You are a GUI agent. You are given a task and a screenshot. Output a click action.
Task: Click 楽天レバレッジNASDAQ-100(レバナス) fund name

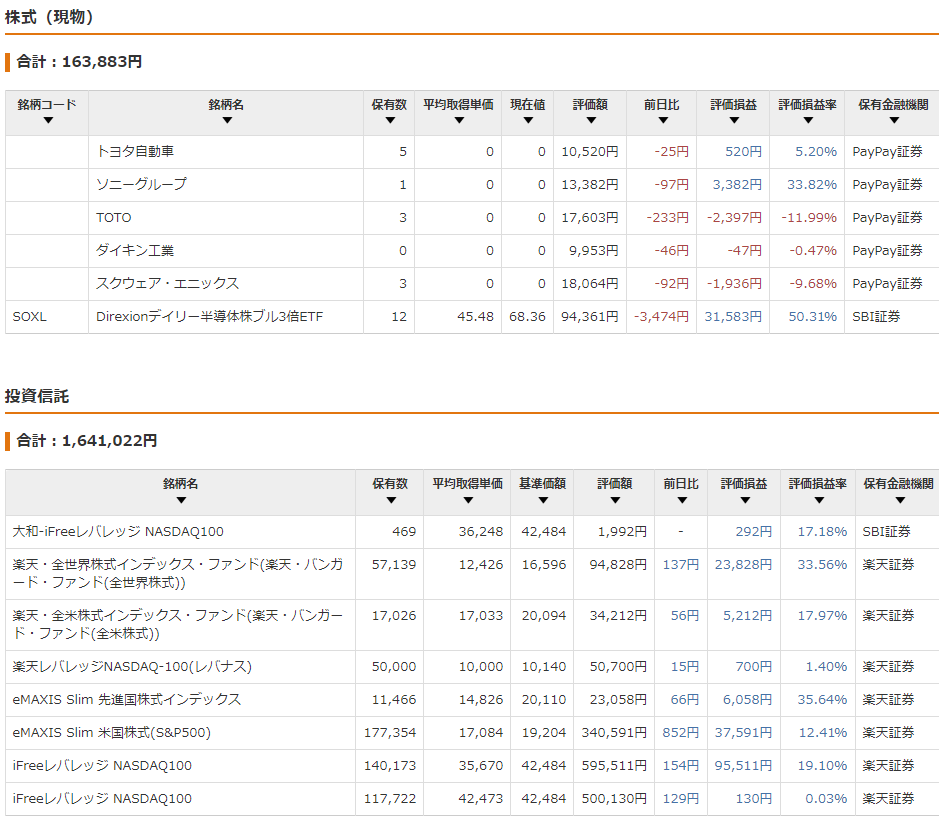click(x=132, y=666)
